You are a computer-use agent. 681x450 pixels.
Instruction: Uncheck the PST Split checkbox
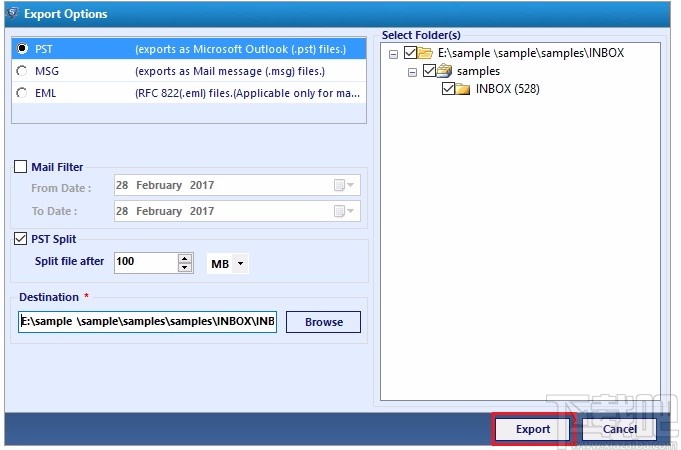(20, 238)
